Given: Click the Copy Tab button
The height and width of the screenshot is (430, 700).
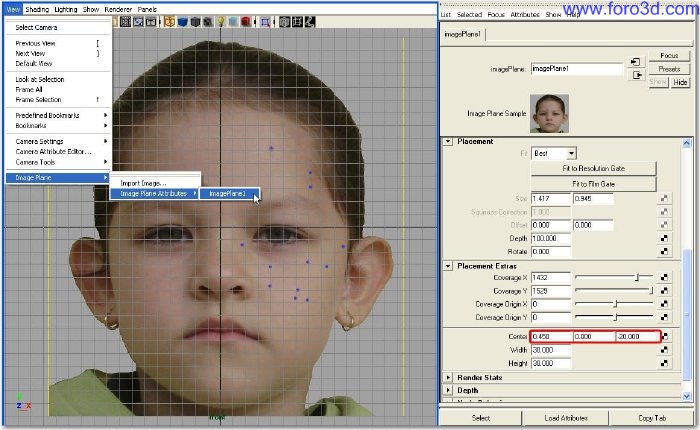Looking at the screenshot, I should [x=652, y=418].
